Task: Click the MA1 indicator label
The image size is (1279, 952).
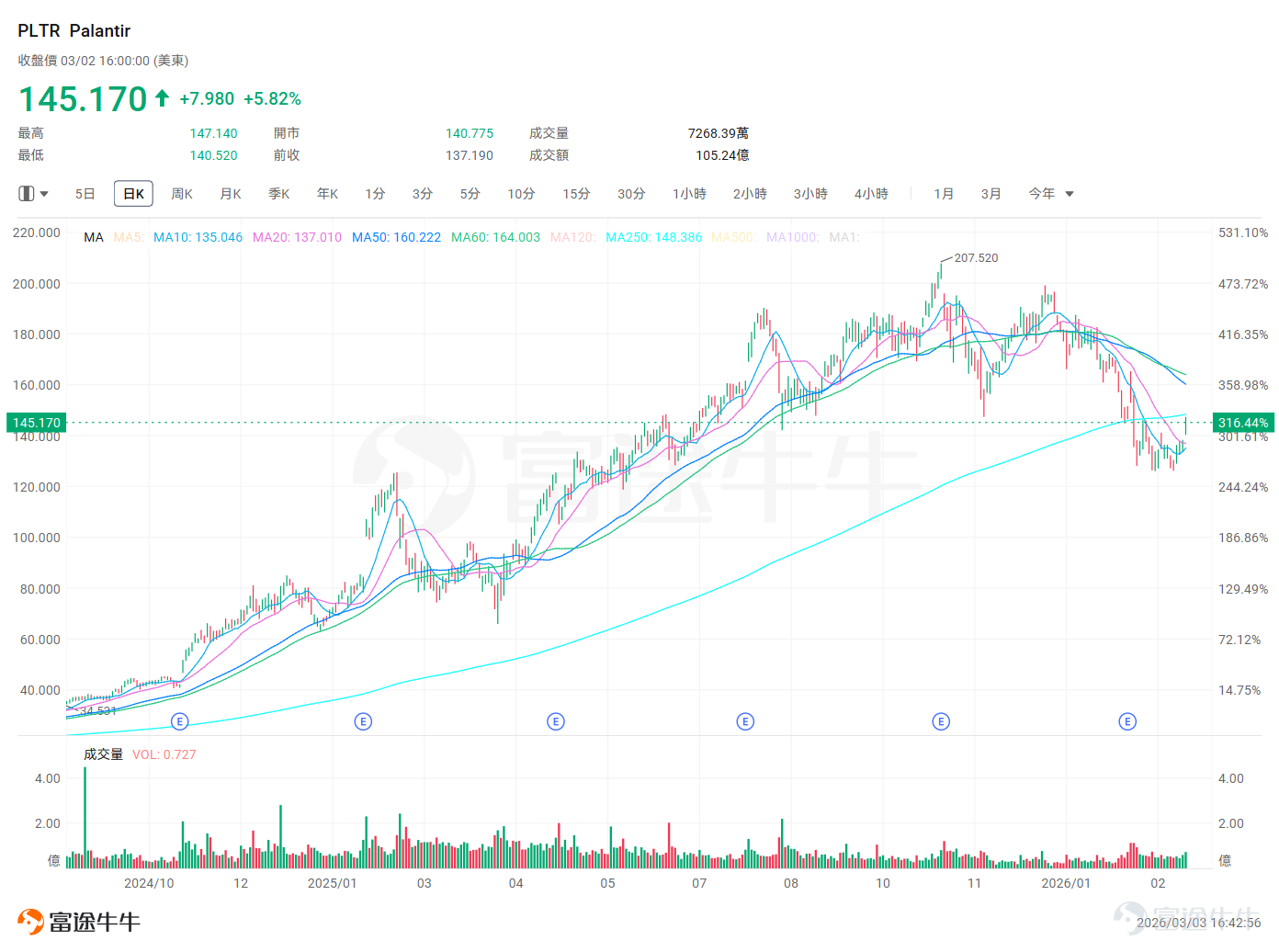Action: tap(844, 237)
